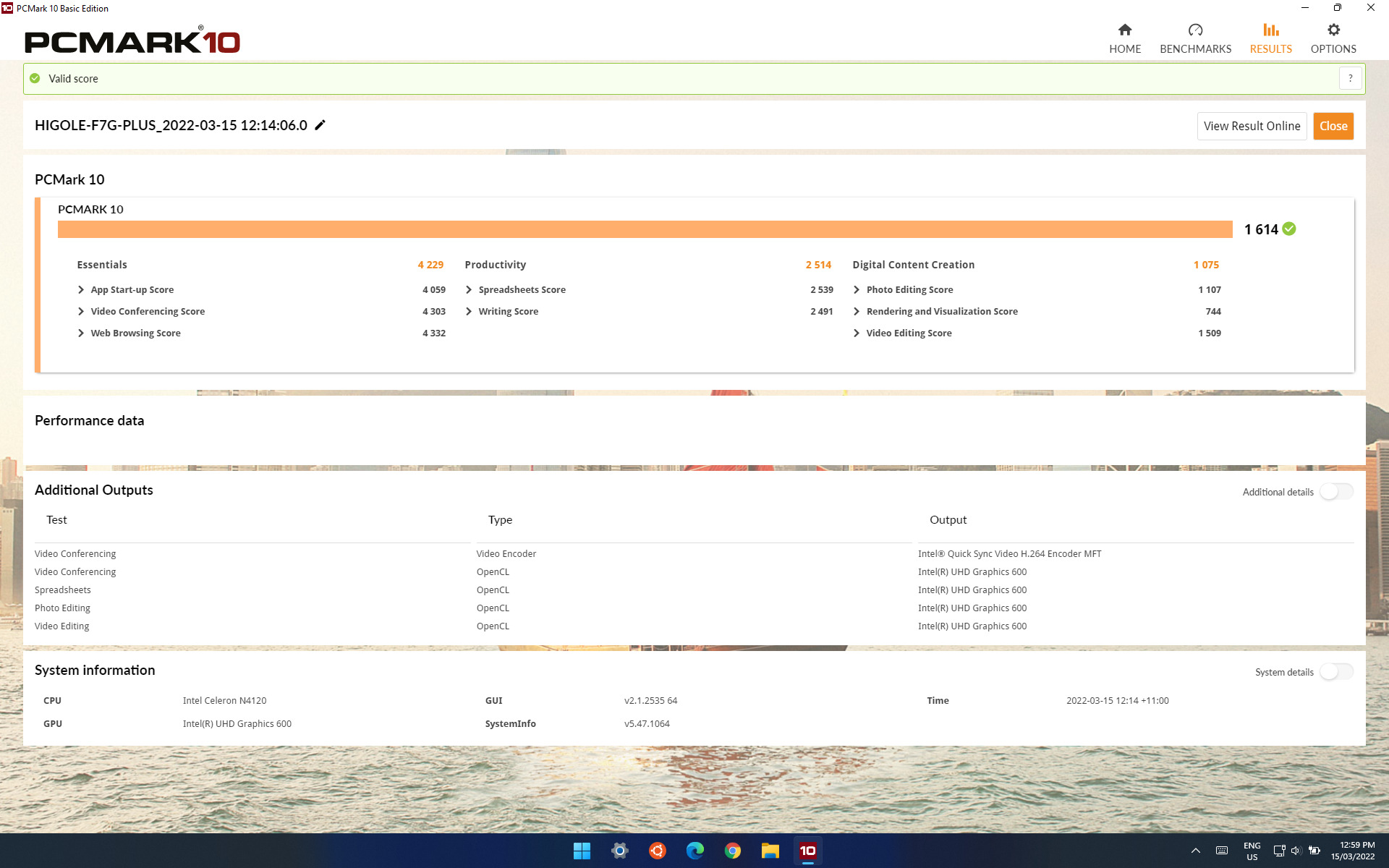Screen dimensions: 1389x868
Task: Click Quick Sync Video H.264 Encoder output
Action: [x=1009, y=553]
